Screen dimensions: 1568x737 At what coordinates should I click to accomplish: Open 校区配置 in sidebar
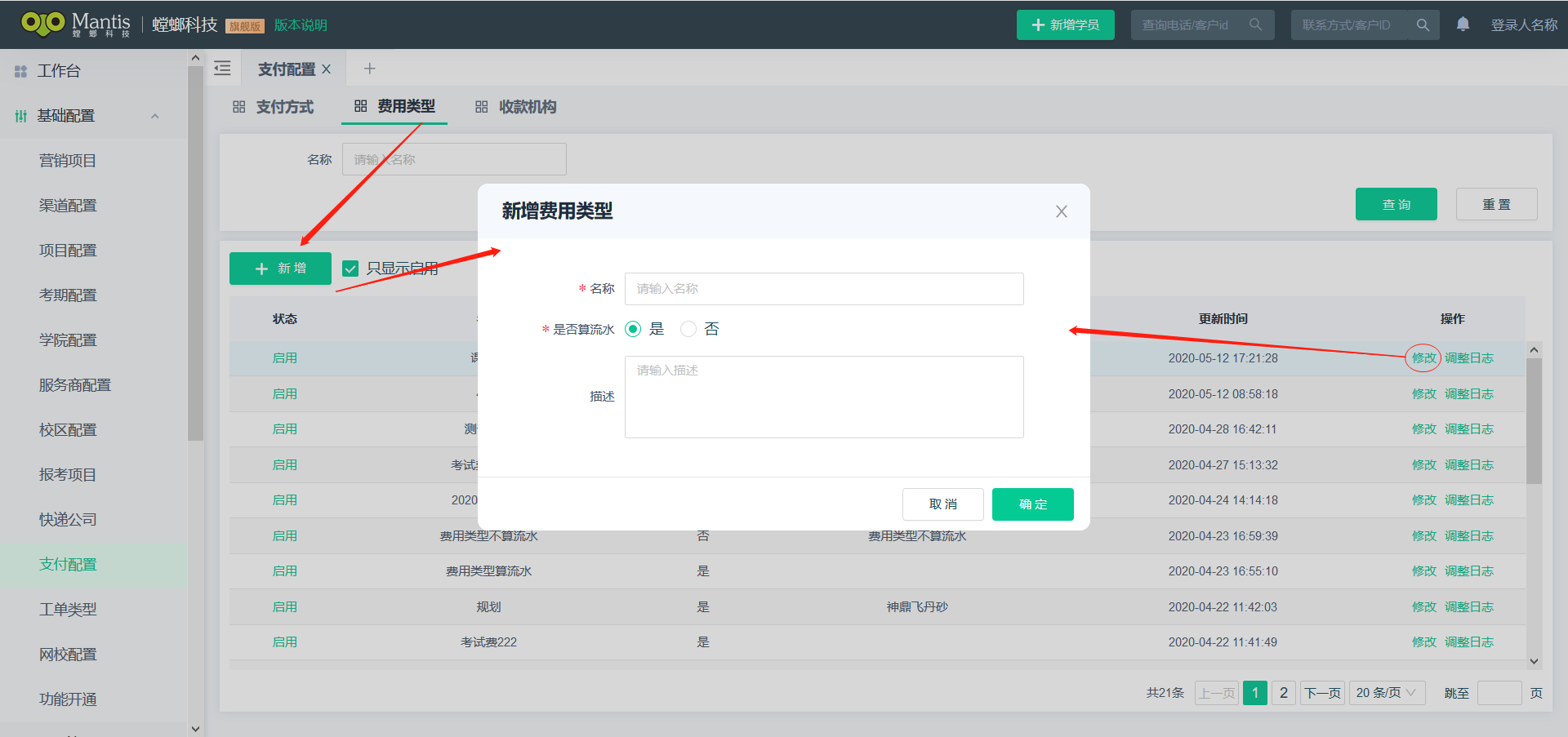pyautogui.click(x=68, y=430)
